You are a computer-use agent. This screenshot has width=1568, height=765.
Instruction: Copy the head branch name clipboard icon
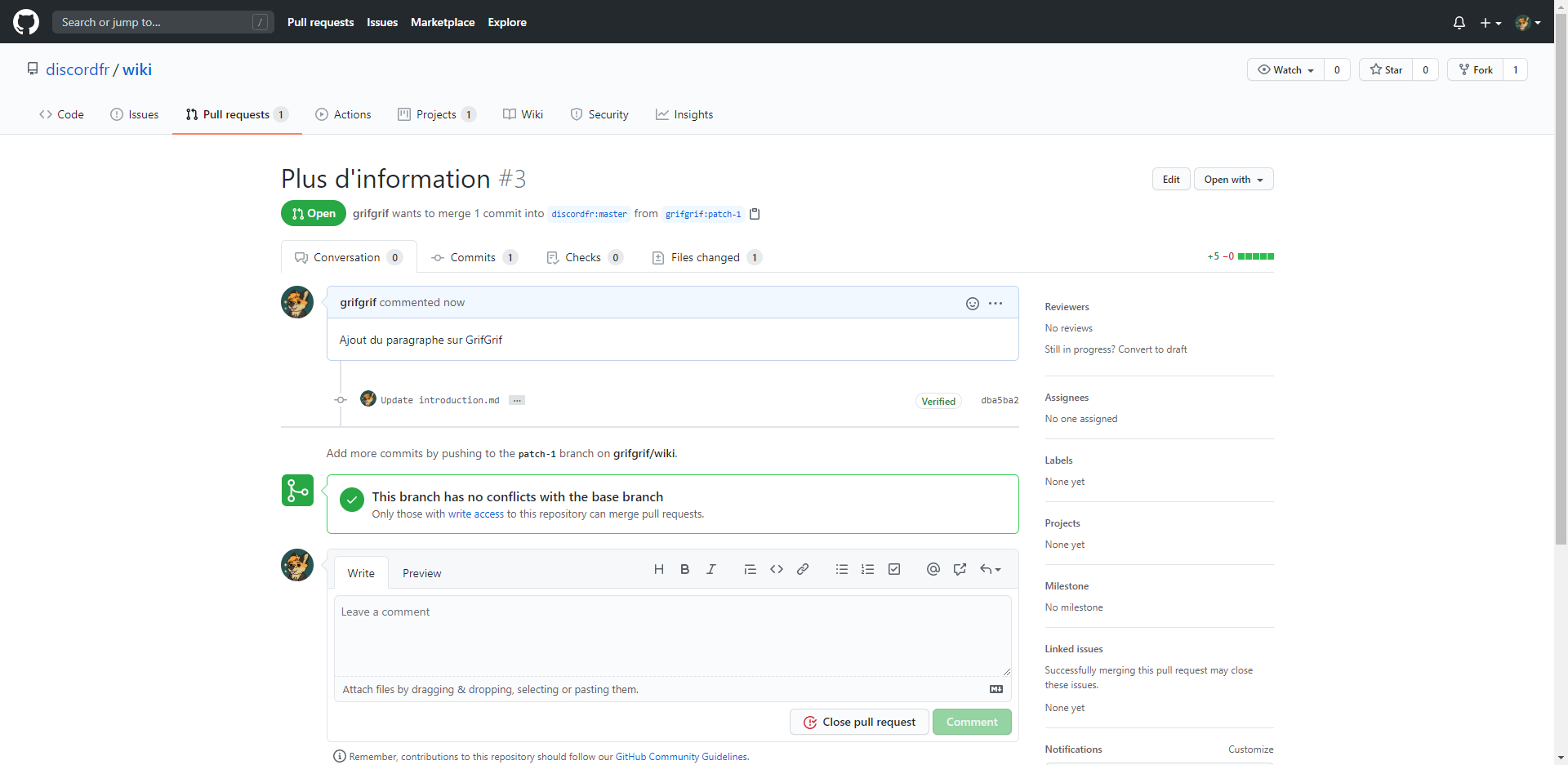755,214
